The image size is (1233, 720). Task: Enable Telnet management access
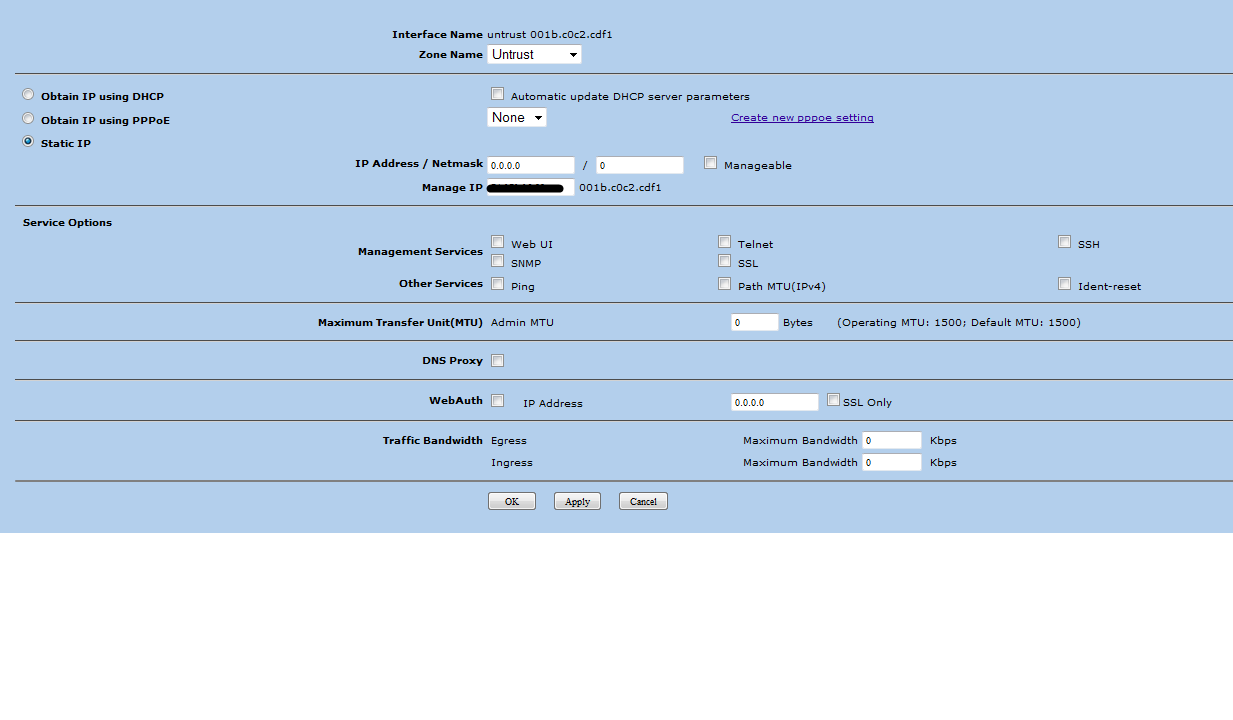coord(724,240)
